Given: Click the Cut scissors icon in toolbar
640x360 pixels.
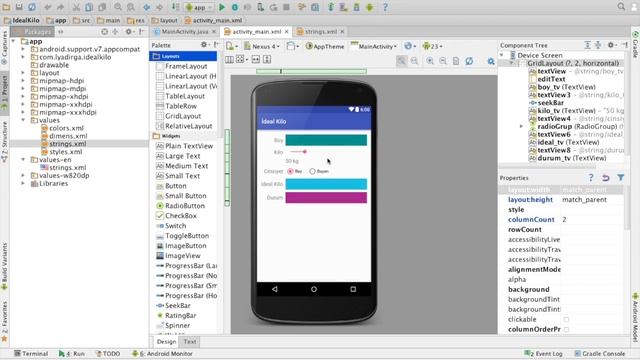Looking at the screenshot, I should pyautogui.click(x=76, y=7).
